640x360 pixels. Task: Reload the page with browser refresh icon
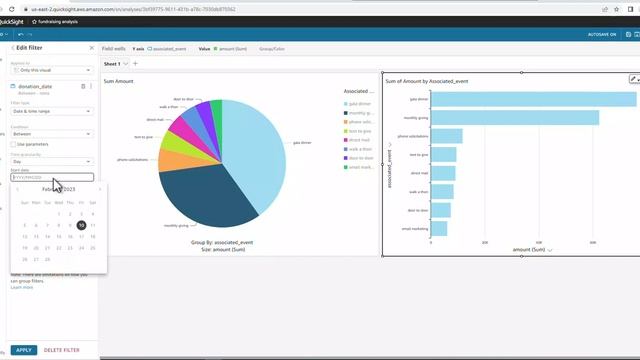[x=11, y=9]
